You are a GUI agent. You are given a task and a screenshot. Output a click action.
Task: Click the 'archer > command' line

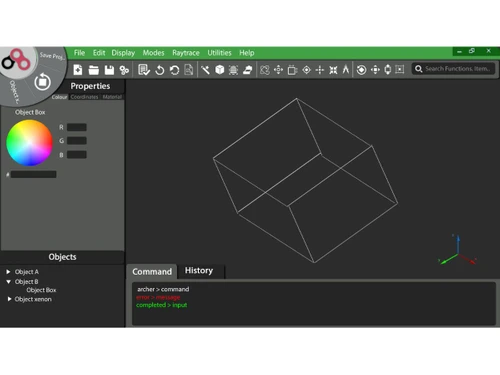[163, 289]
